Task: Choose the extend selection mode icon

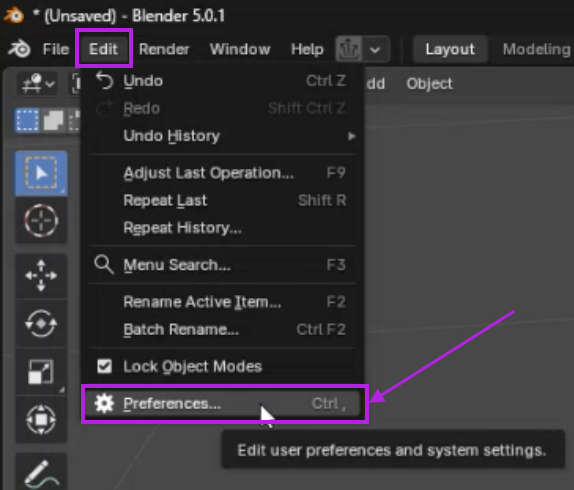Action: pos(53,120)
